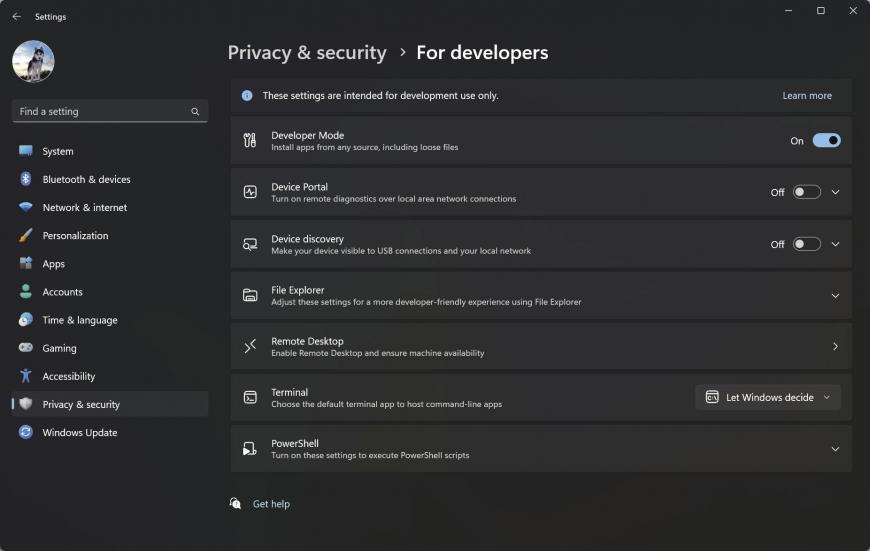The image size is (870, 551).
Task: Click the info icon in the banner
Action: tap(247, 95)
